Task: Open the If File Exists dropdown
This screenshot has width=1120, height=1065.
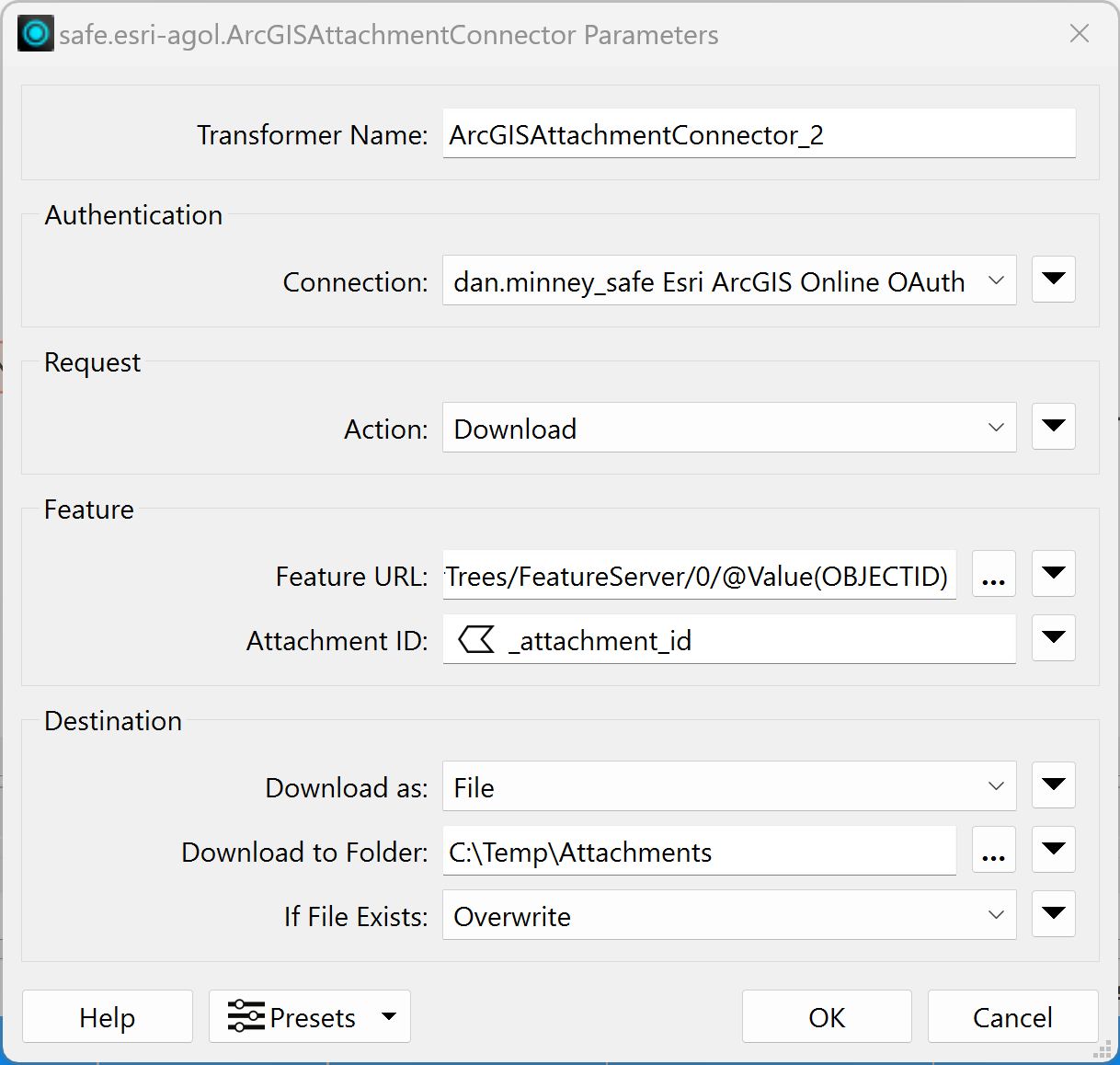Action: point(729,915)
